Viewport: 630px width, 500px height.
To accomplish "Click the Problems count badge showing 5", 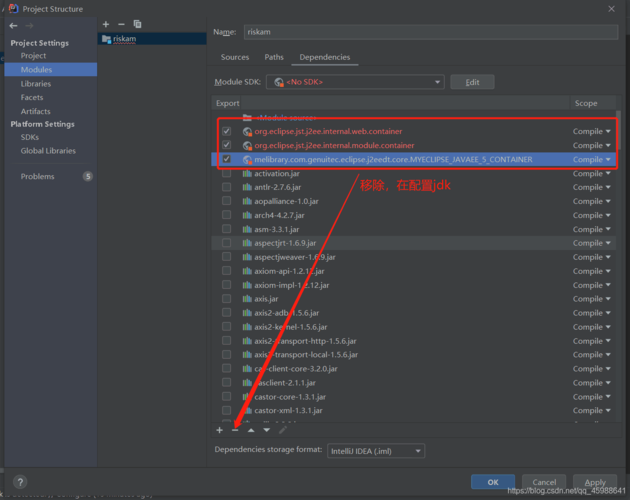I will 88,176.
